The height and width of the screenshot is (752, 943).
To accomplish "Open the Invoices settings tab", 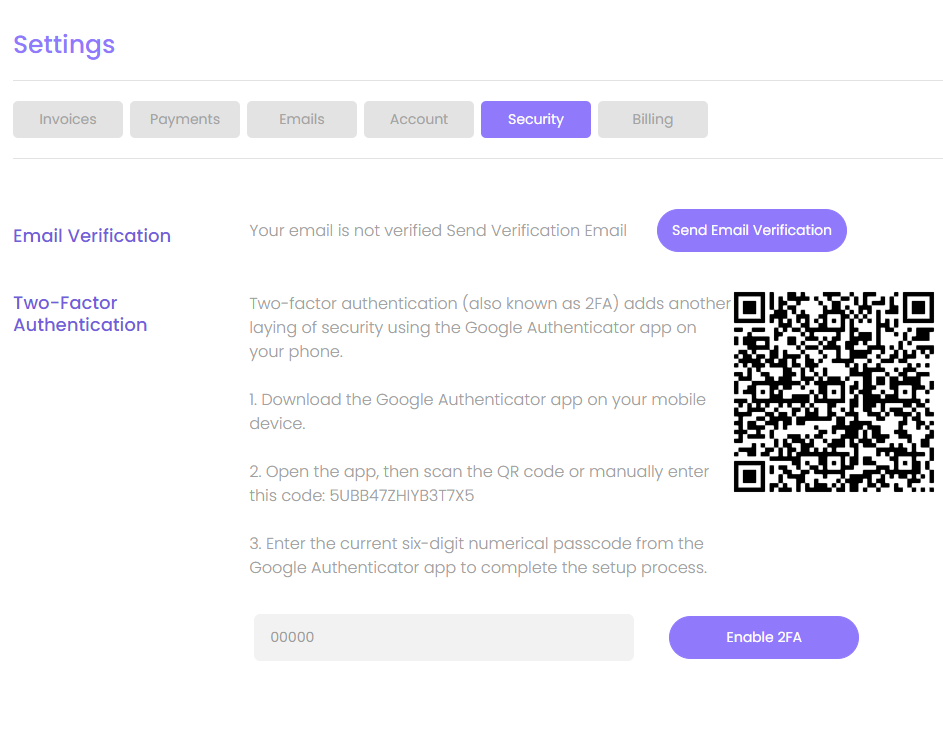I will (x=68, y=119).
